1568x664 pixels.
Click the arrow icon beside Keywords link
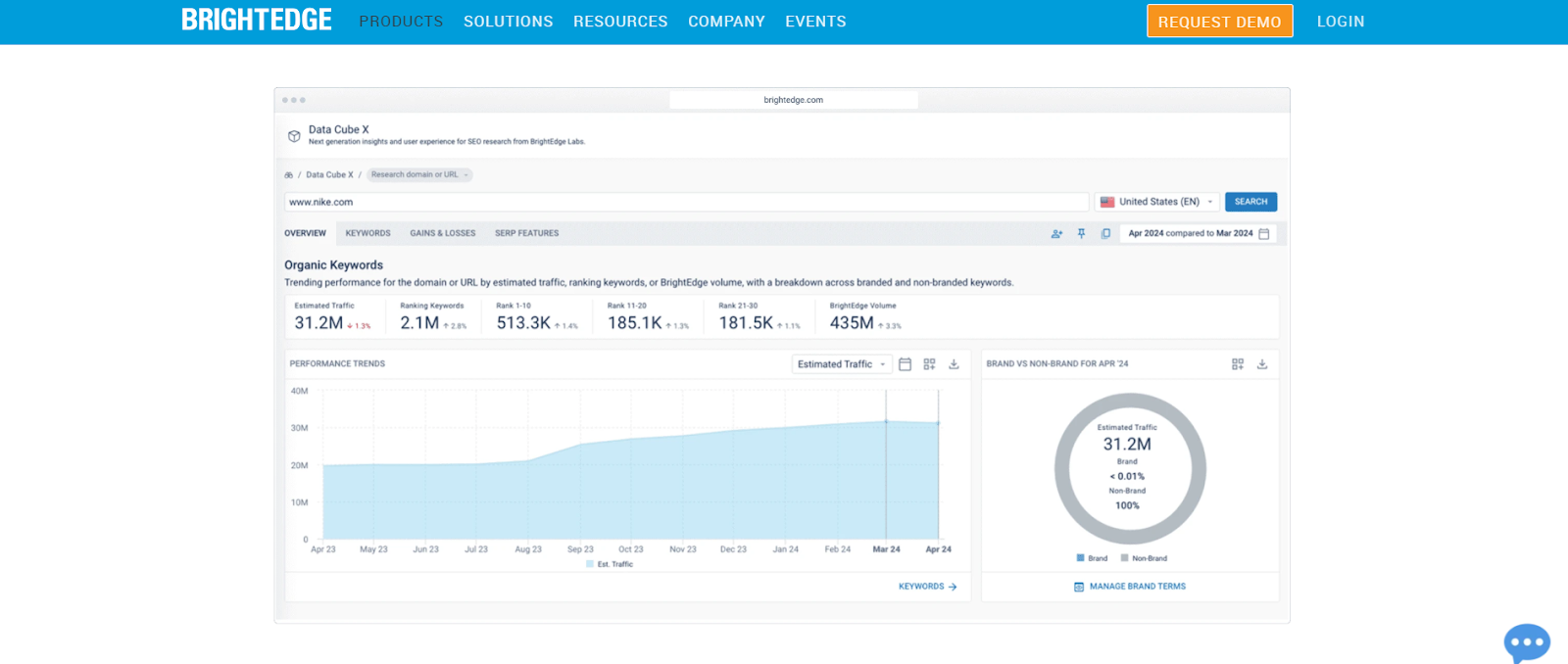953,587
